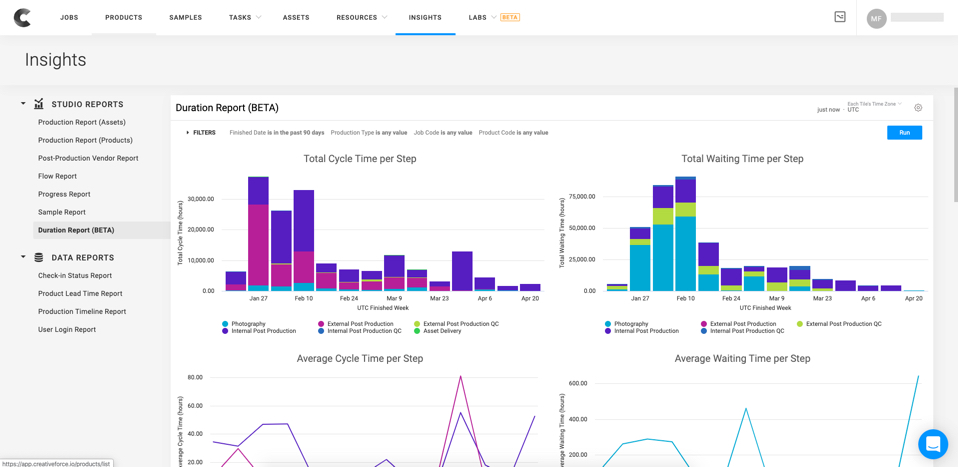Click the MF user avatar
Image resolution: width=958 pixels, height=467 pixels.
pyautogui.click(x=876, y=18)
